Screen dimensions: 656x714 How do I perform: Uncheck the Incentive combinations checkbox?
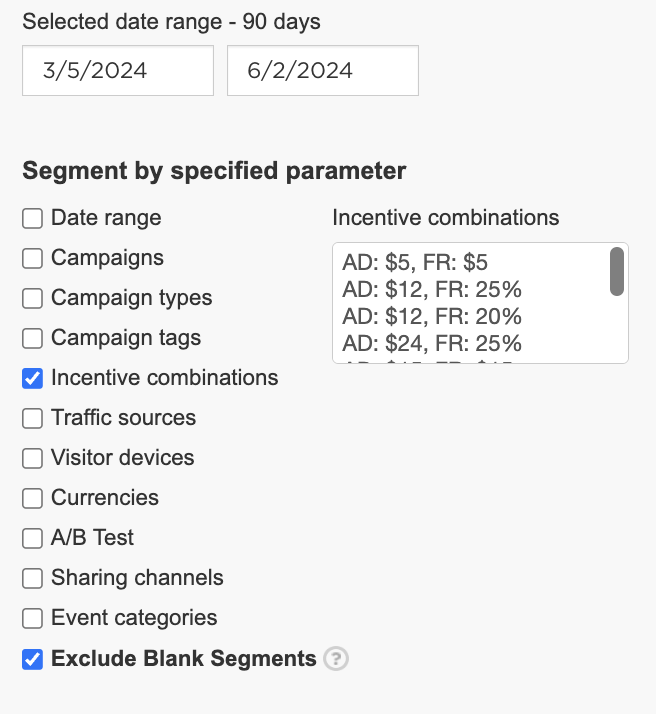[x=32, y=378]
